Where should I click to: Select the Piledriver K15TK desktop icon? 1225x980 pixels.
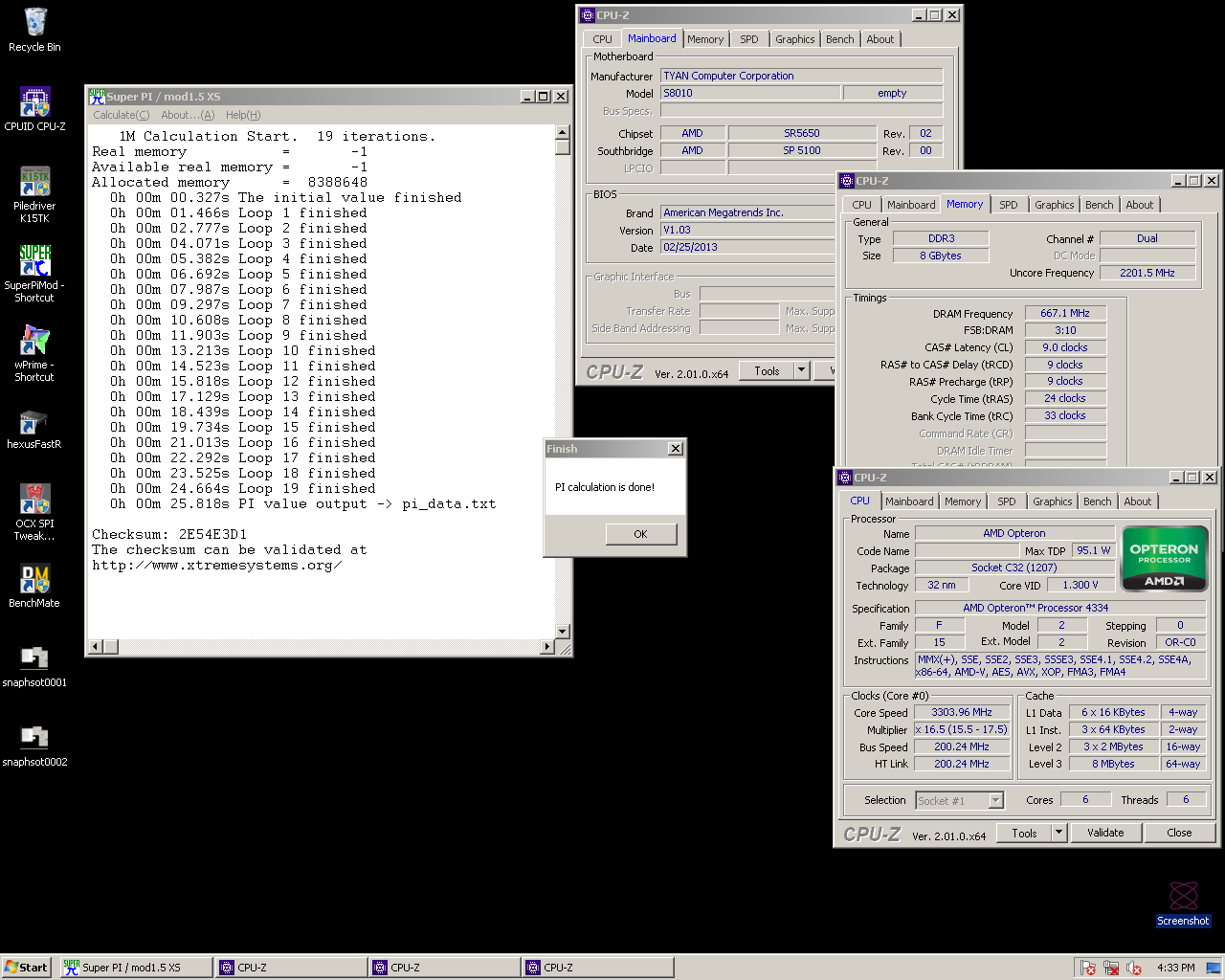point(34,194)
